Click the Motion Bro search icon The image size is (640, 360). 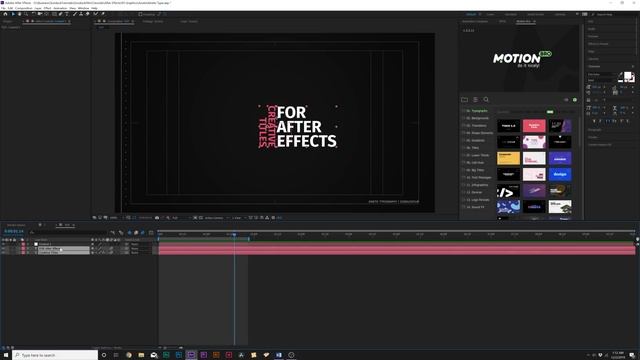[486, 100]
